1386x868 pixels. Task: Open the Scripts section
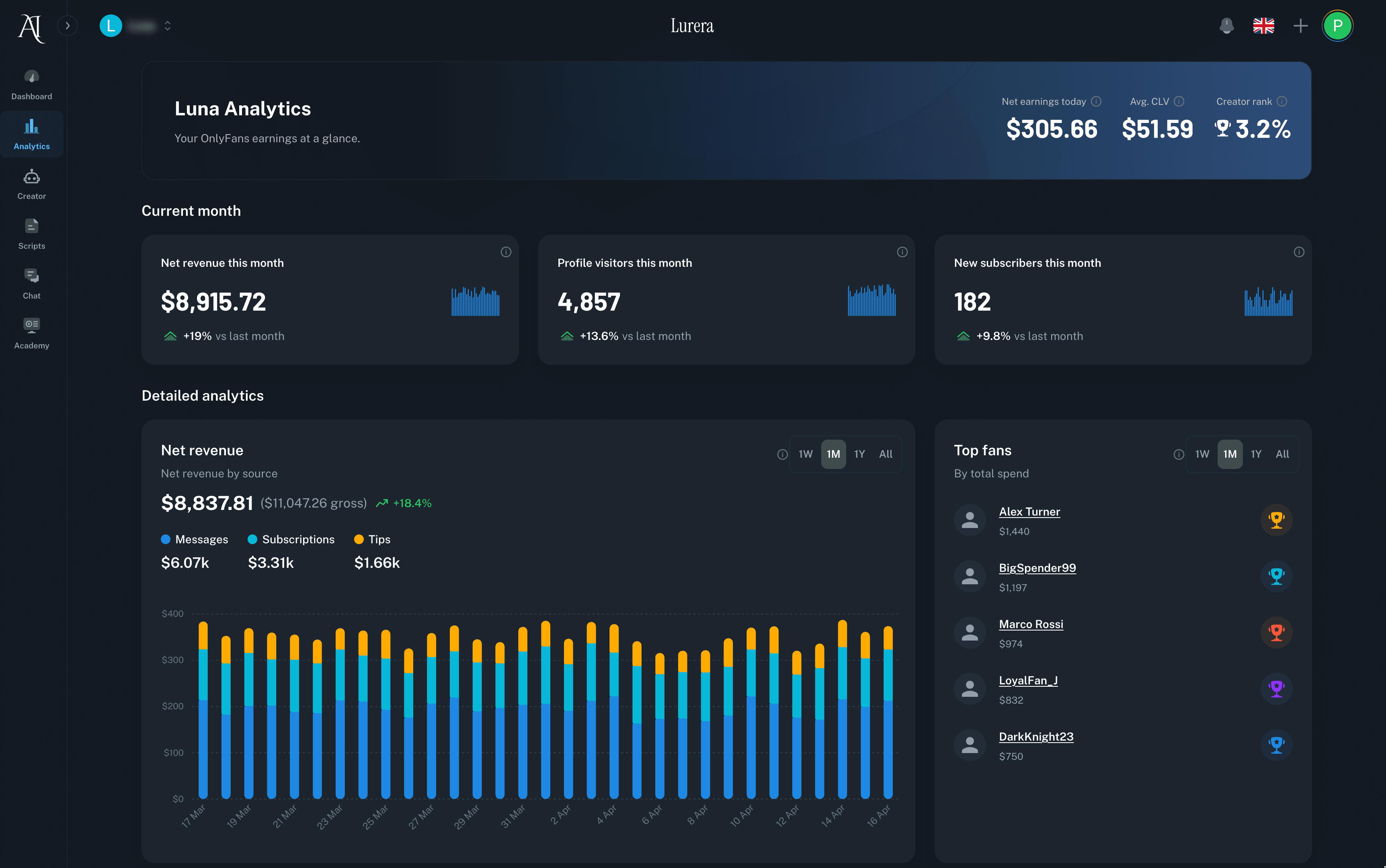(x=31, y=225)
